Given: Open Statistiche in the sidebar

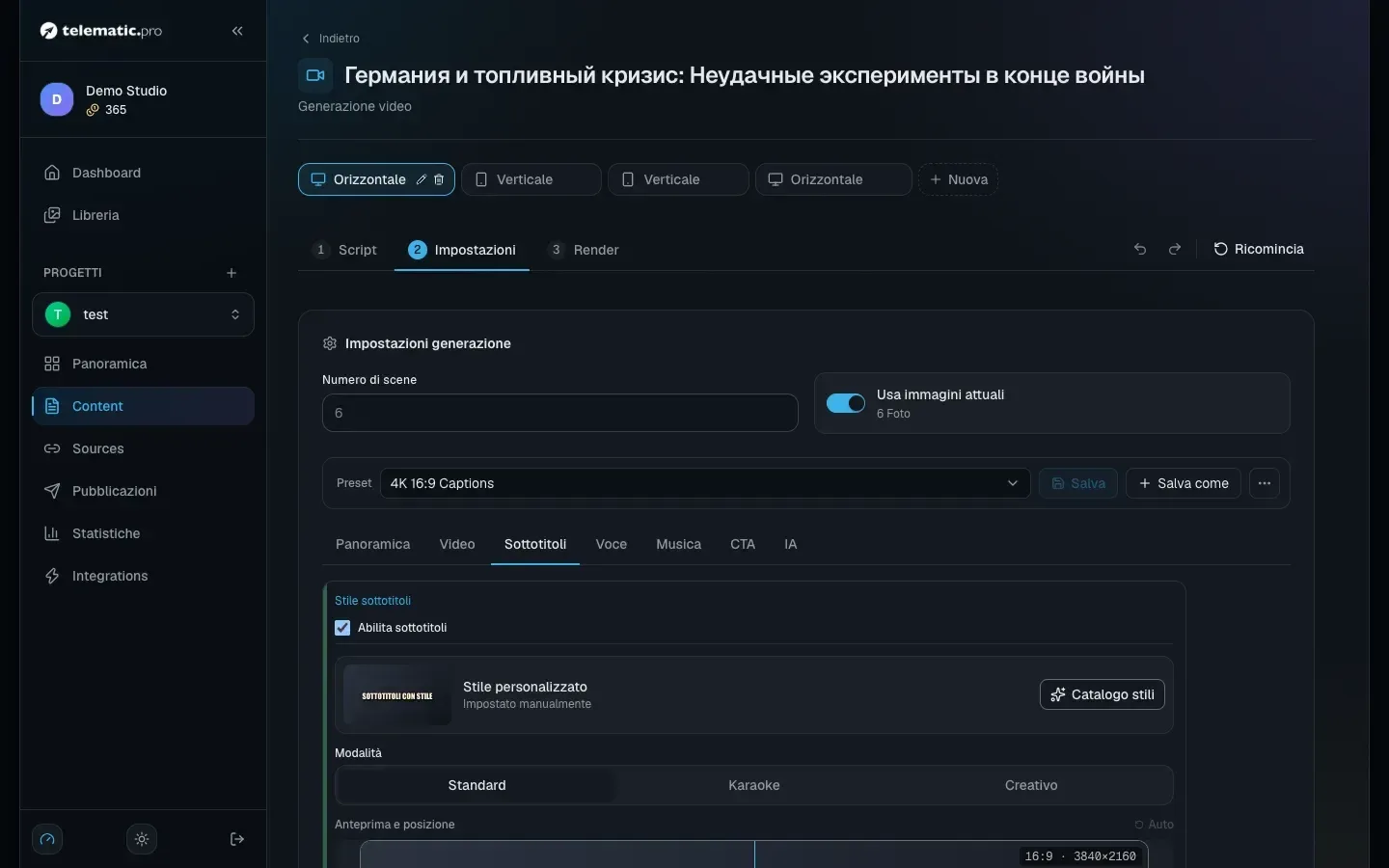Looking at the screenshot, I should click(143, 533).
